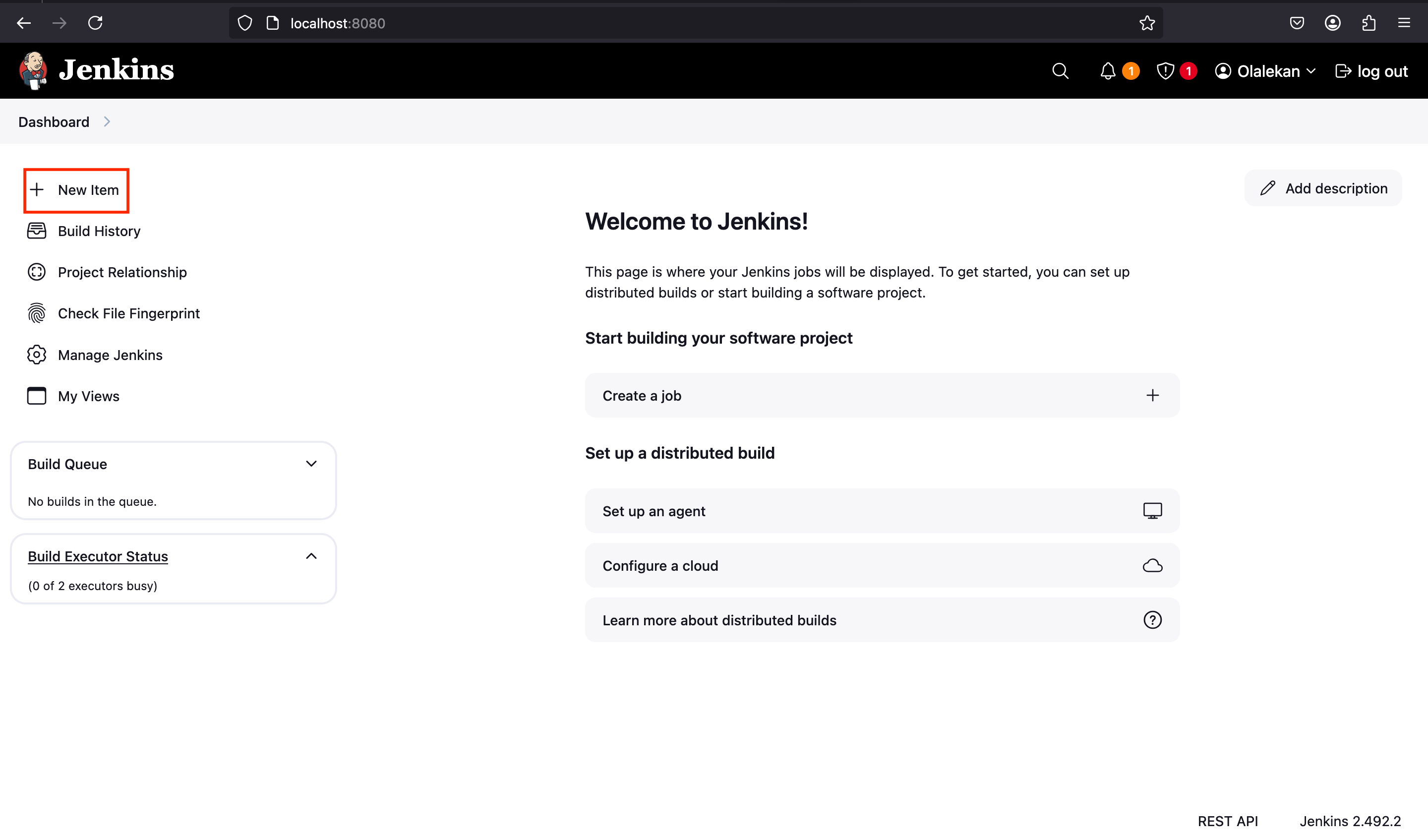Click the orange notification count badge

tap(1131, 71)
